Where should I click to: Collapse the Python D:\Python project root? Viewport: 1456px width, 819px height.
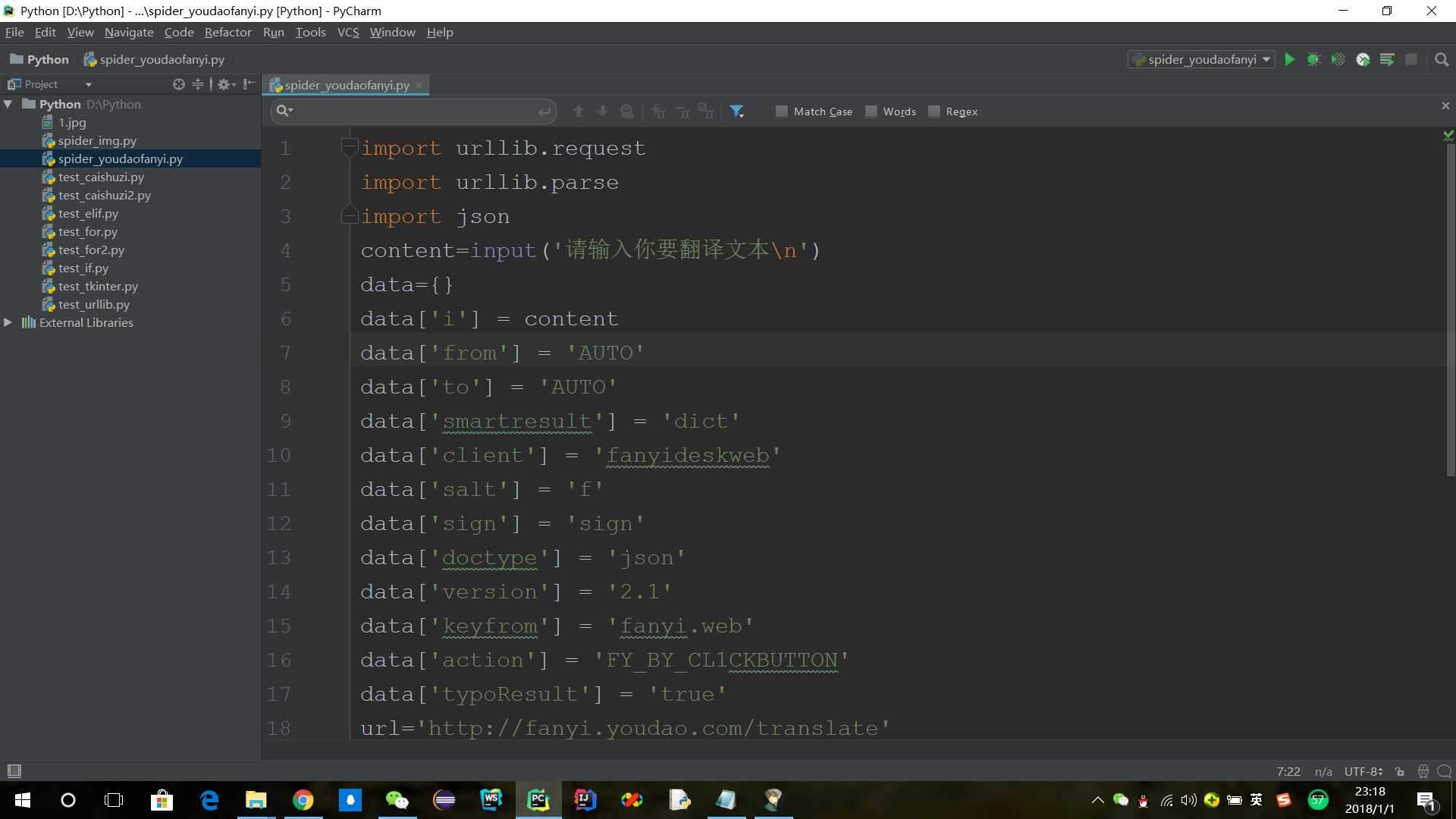pyautogui.click(x=8, y=104)
